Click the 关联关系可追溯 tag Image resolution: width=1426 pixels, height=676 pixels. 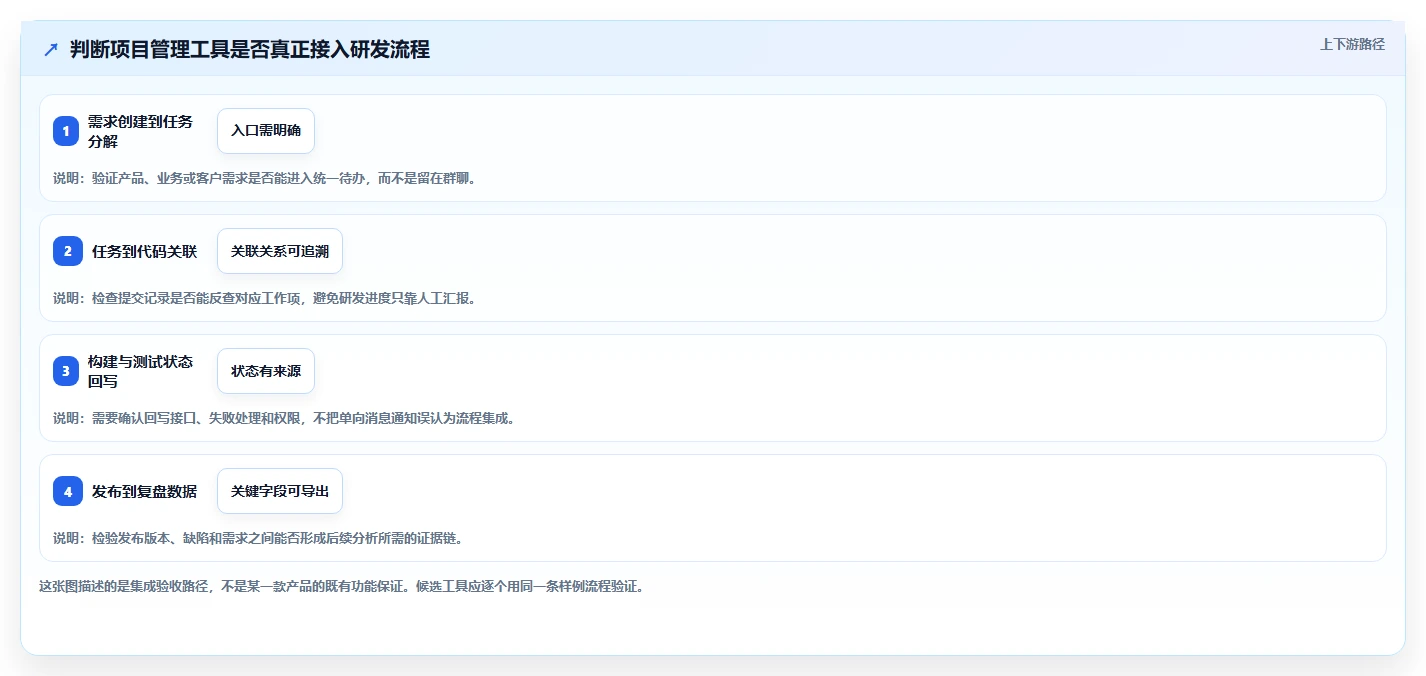(280, 251)
